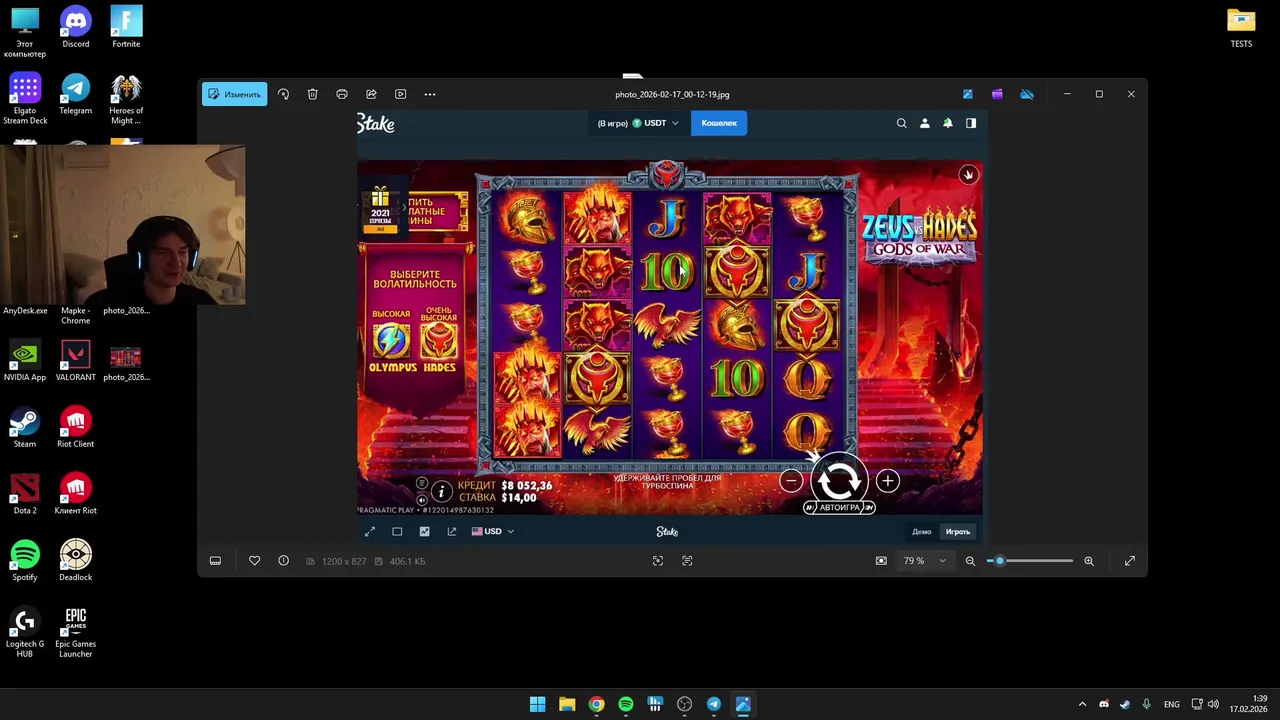Open the three-dot more options menu
This screenshot has width=1280, height=720.
coord(430,94)
